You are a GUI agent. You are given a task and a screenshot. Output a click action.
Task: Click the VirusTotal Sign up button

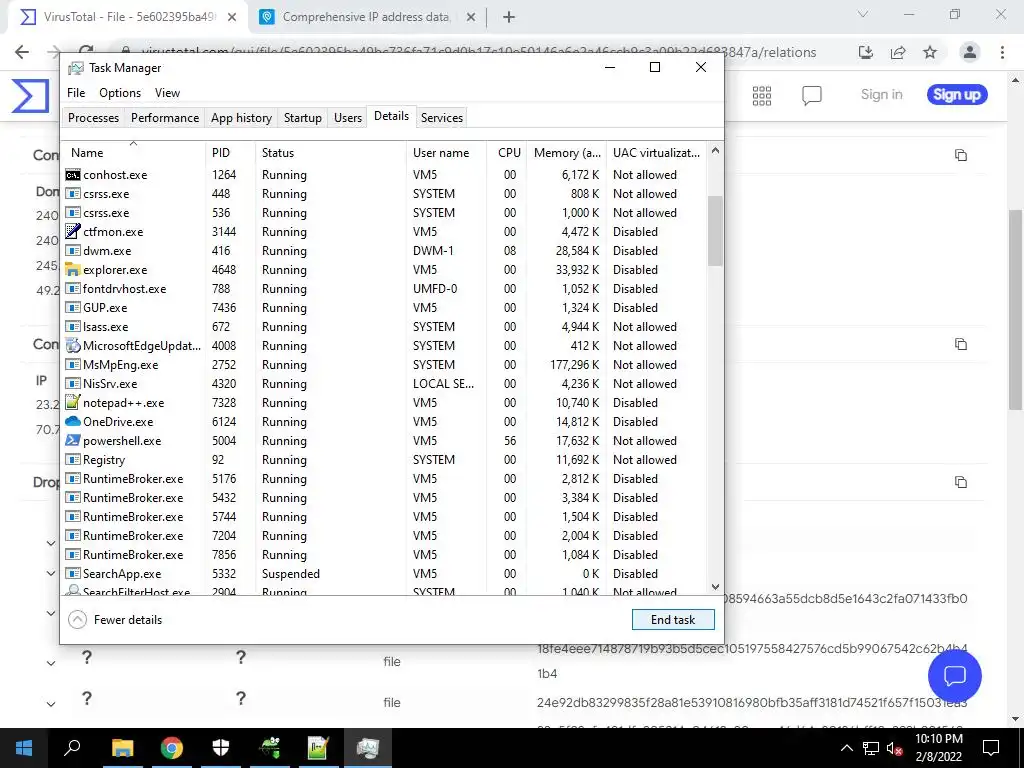pyautogui.click(x=957, y=95)
